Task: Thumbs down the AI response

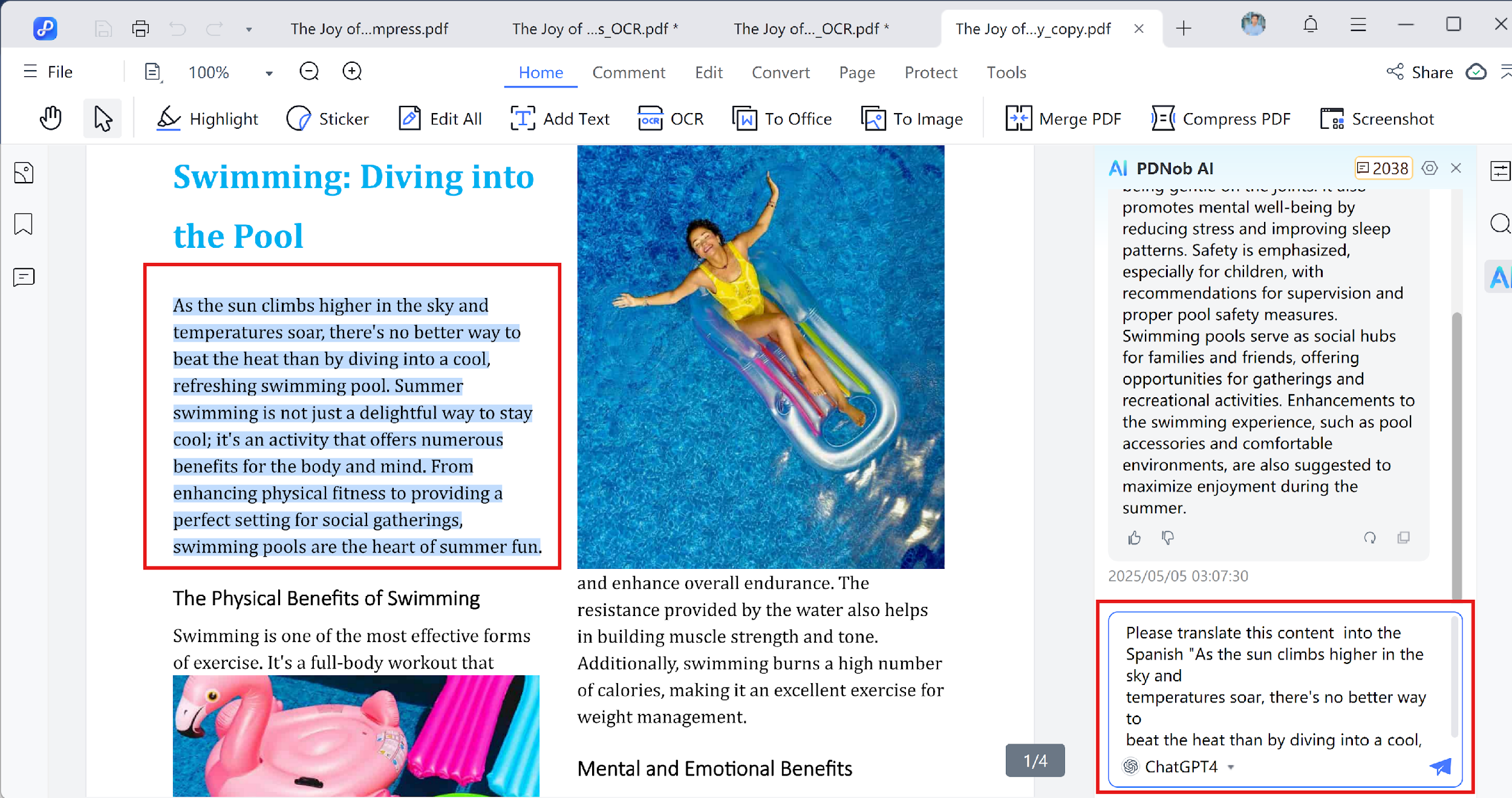Action: pyautogui.click(x=1168, y=537)
